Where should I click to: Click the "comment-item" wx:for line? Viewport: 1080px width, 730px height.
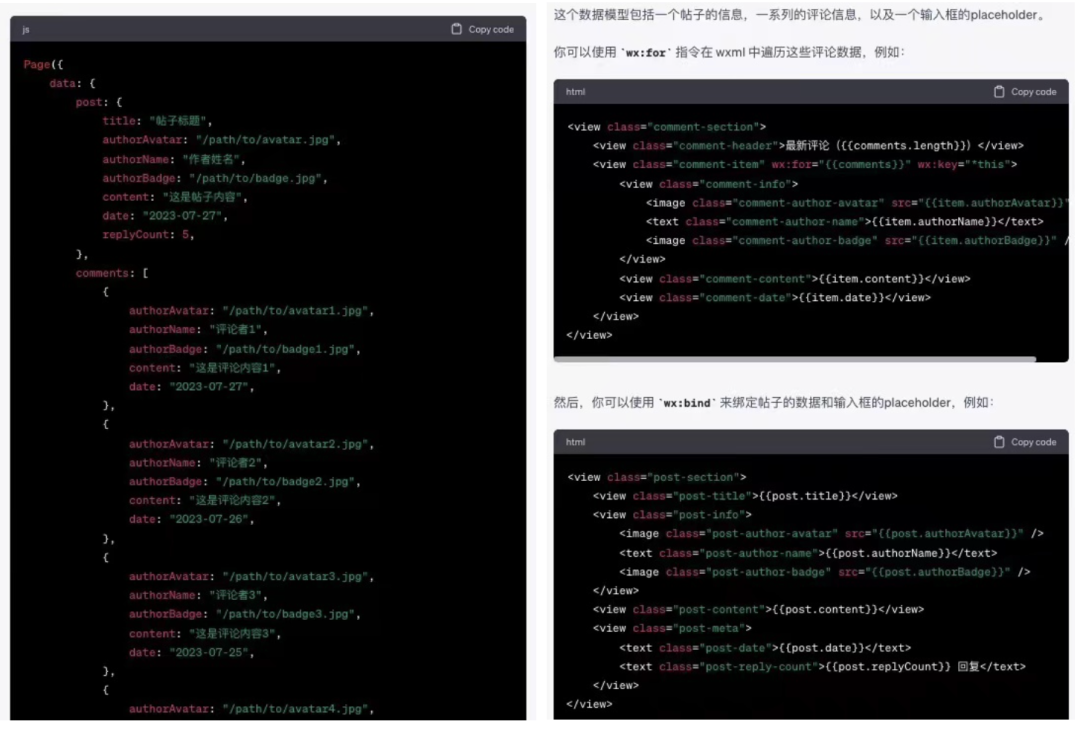(805, 165)
